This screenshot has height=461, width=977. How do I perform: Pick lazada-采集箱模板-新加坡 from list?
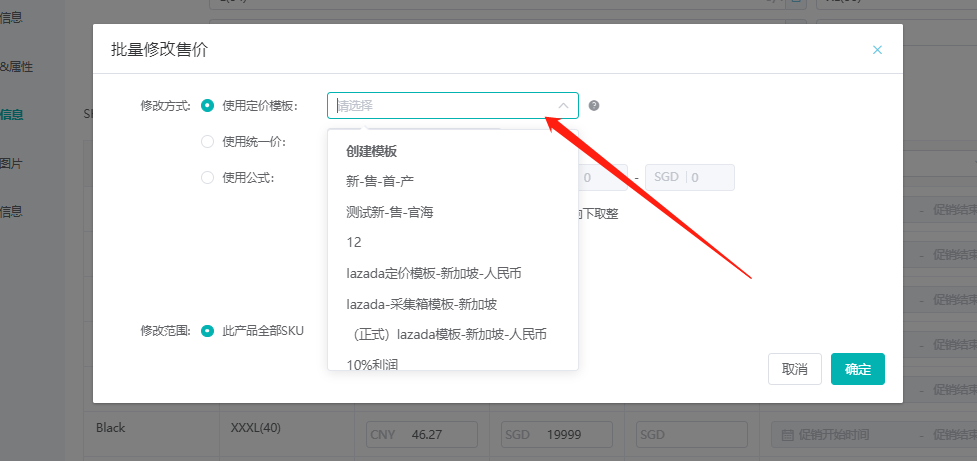pyautogui.click(x=421, y=303)
